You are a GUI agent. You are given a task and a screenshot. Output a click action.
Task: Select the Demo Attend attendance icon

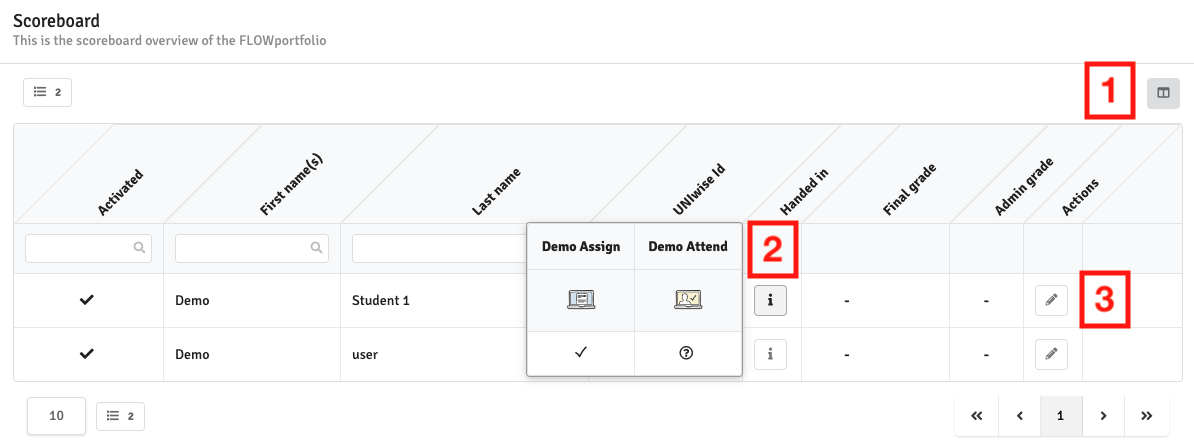688,301
